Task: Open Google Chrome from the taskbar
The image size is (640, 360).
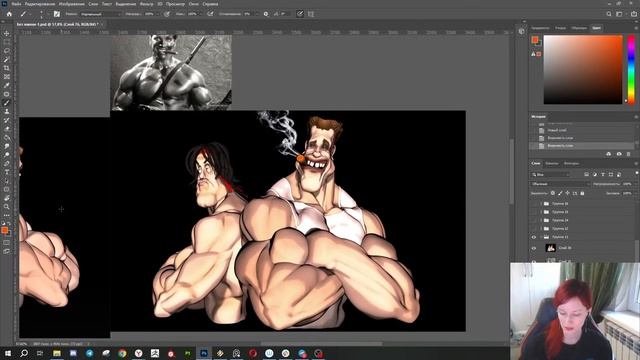Action: (122, 353)
